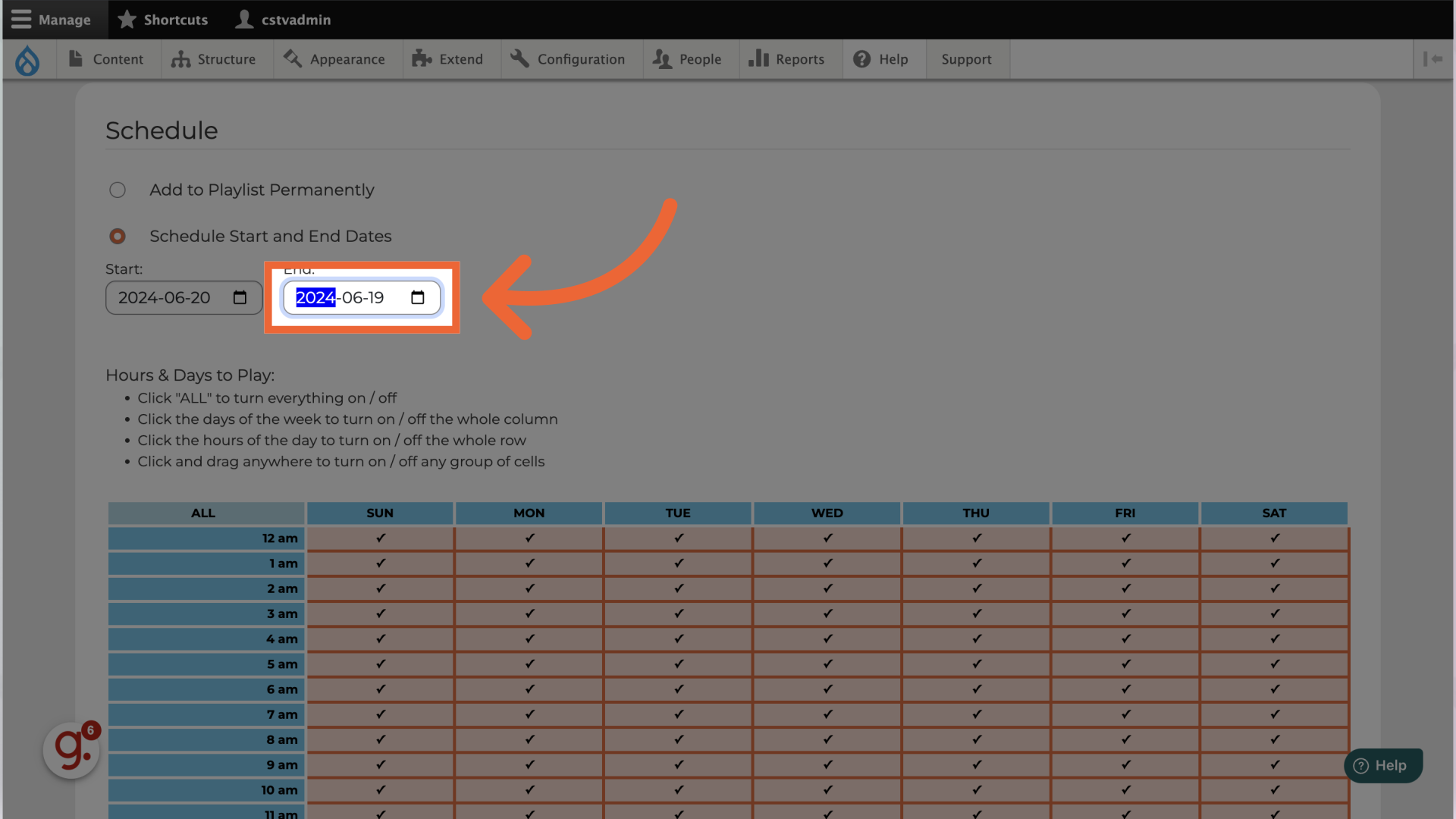The width and height of the screenshot is (1456, 819).
Task: Click the Support toolbar link
Action: tap(966, 59)
